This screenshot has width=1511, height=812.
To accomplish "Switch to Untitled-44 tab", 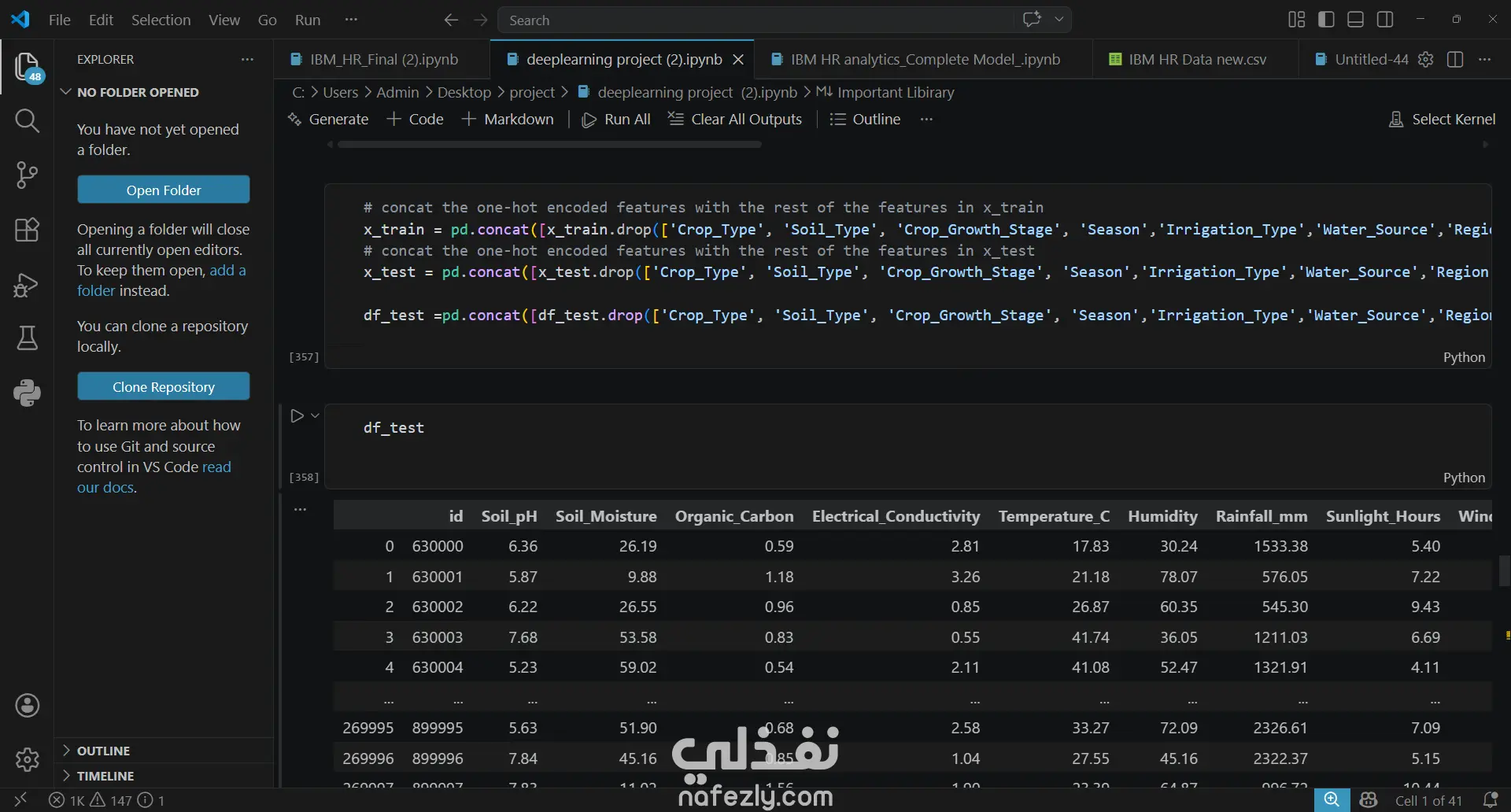I will 1361,59.
